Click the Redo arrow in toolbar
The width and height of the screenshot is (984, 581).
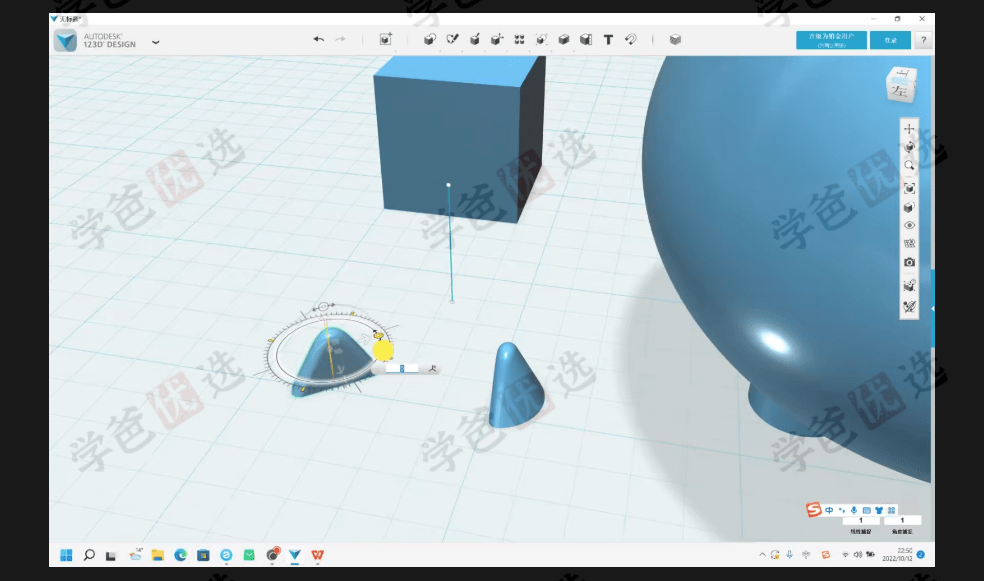point(340,40)
